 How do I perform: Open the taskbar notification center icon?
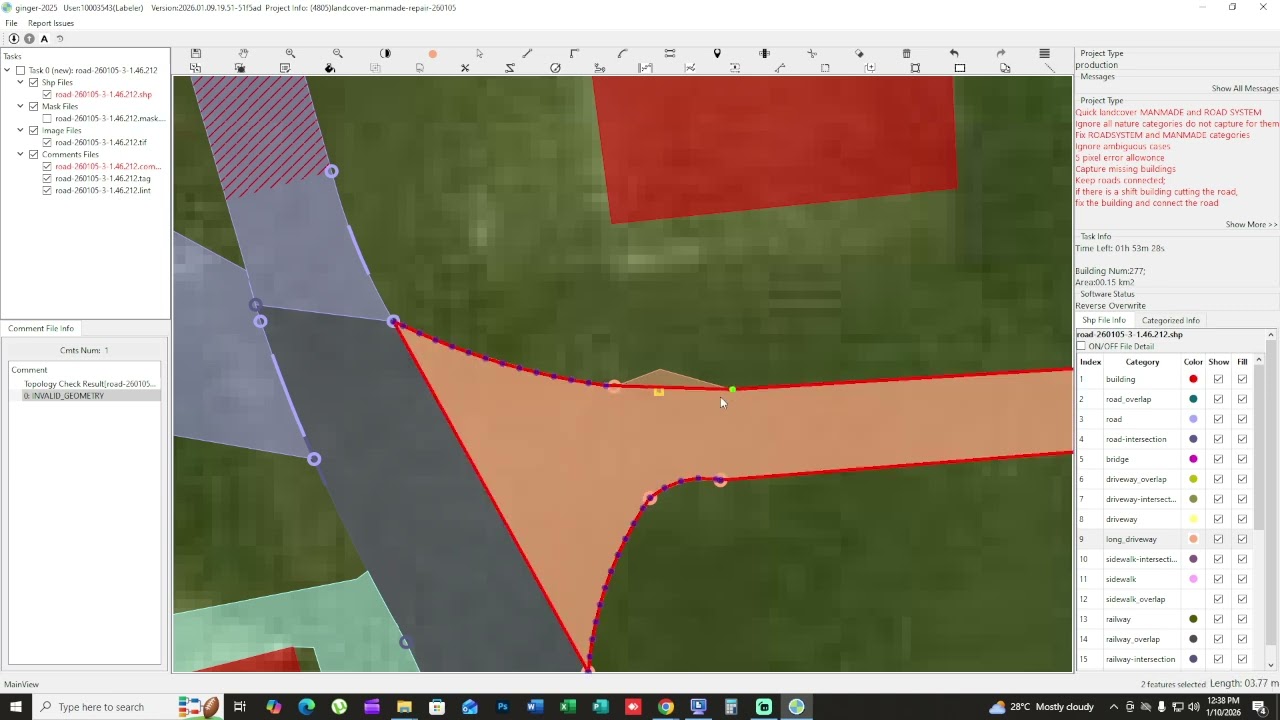(x=1260, y=707)
